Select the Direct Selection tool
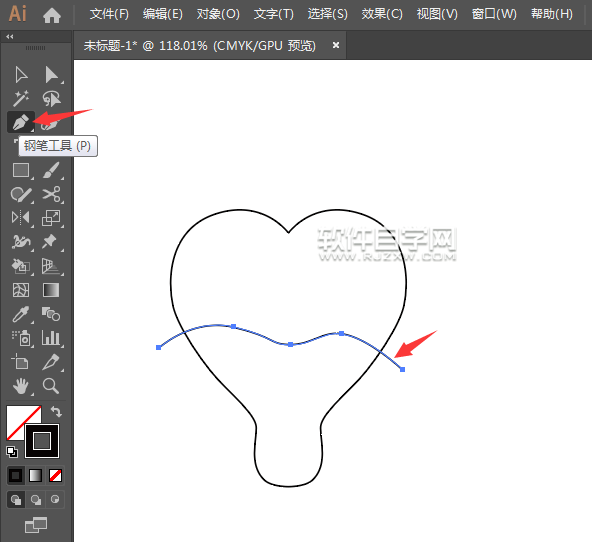 click(x=52, y=74)
